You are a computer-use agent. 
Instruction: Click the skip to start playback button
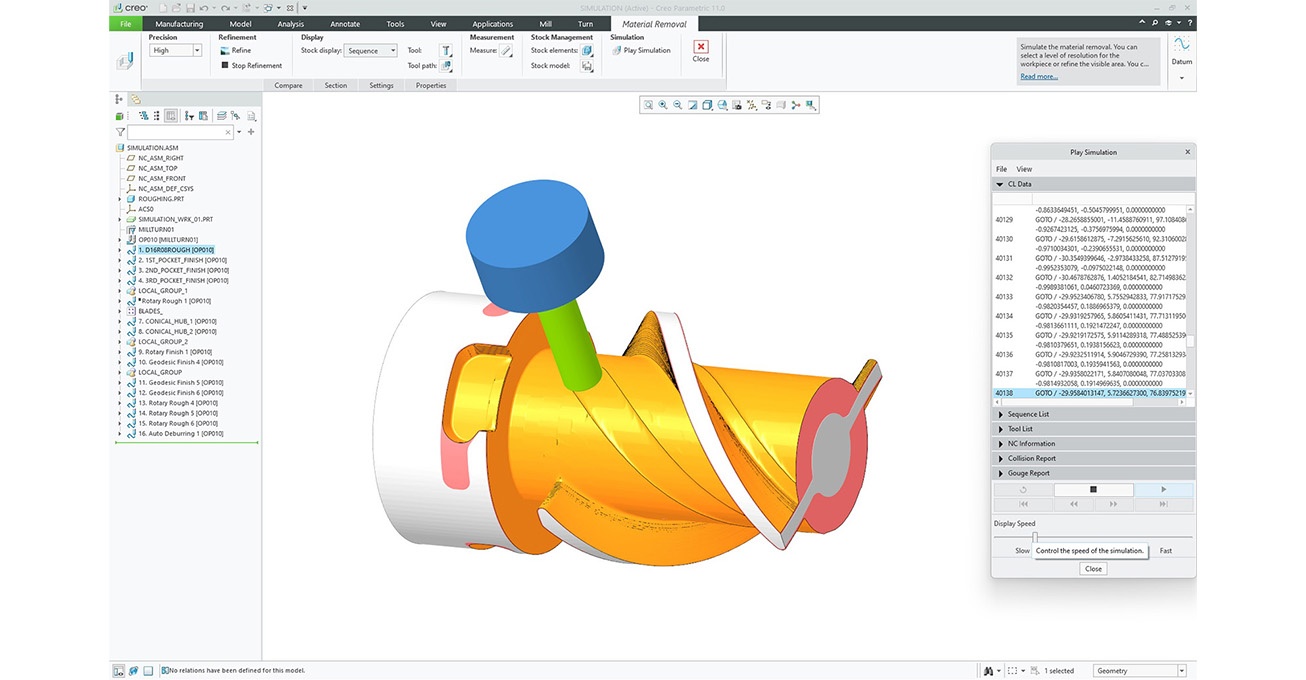[x=1023, y=504]
